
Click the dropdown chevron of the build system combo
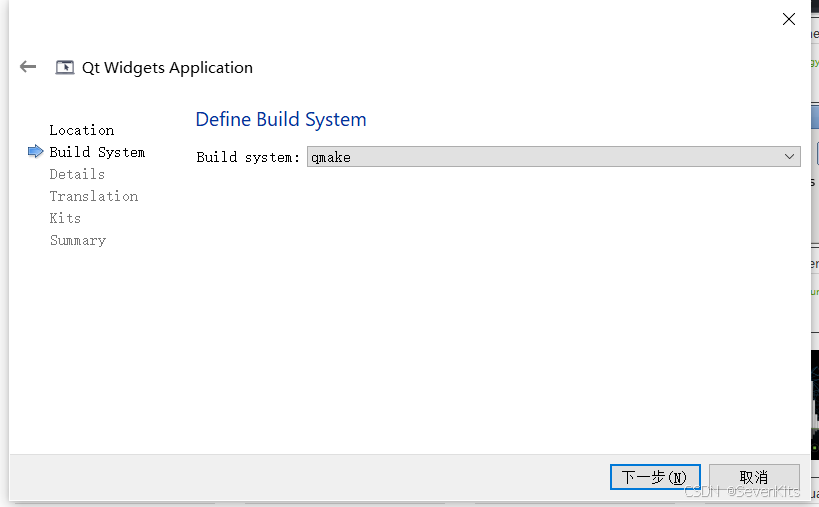point(789,157)
